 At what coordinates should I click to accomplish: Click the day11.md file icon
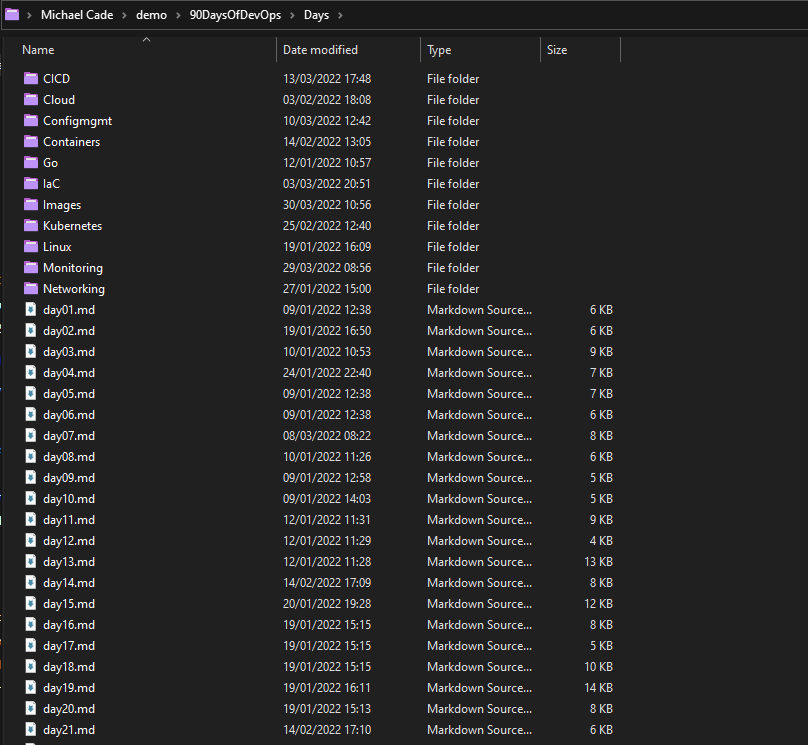31,520
